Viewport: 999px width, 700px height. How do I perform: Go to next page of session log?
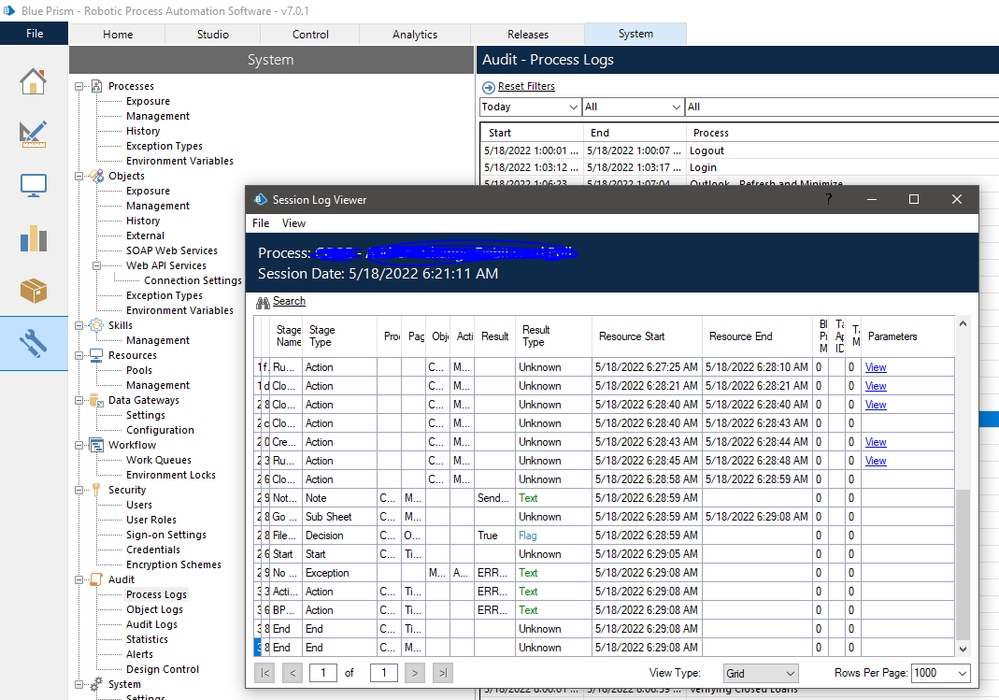point(415,673)
